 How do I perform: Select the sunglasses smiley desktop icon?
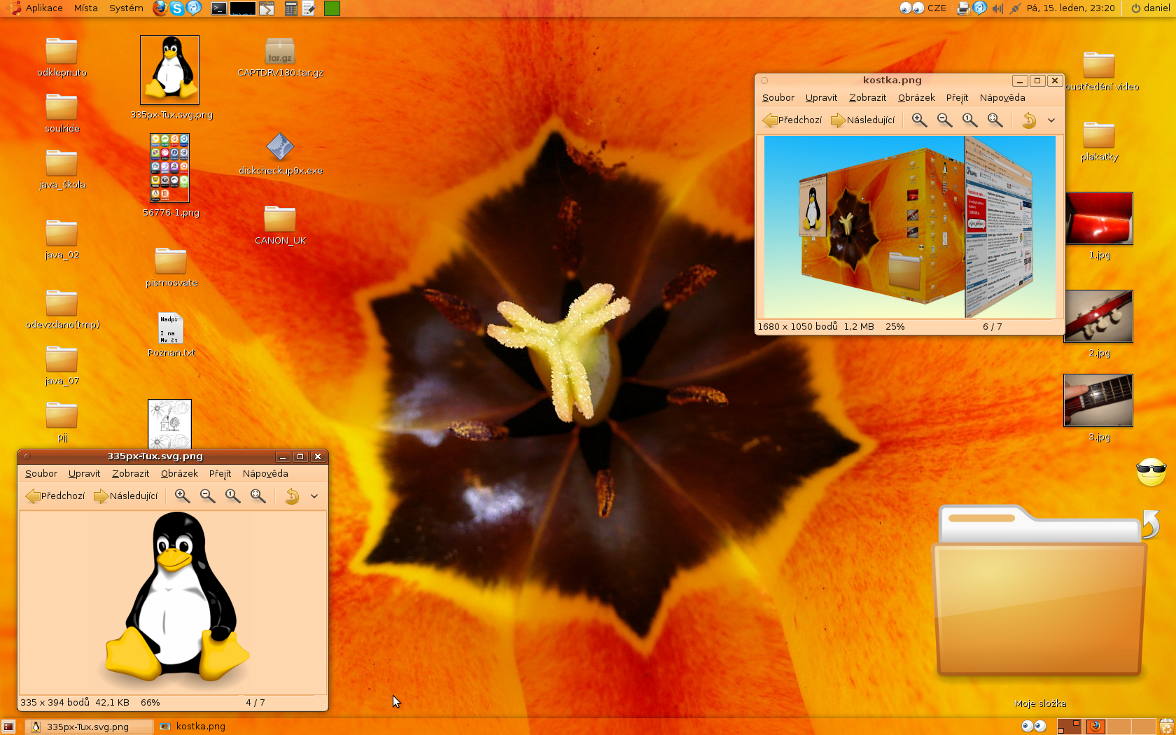[x=1151, y=472]
